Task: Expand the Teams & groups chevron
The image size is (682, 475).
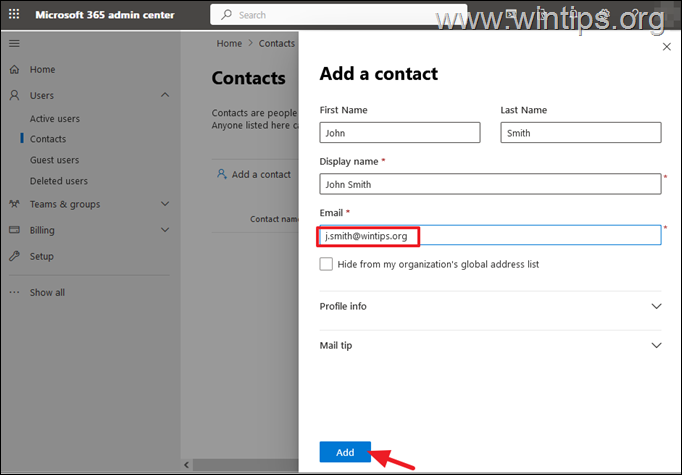Action: [x=165, y=204]
